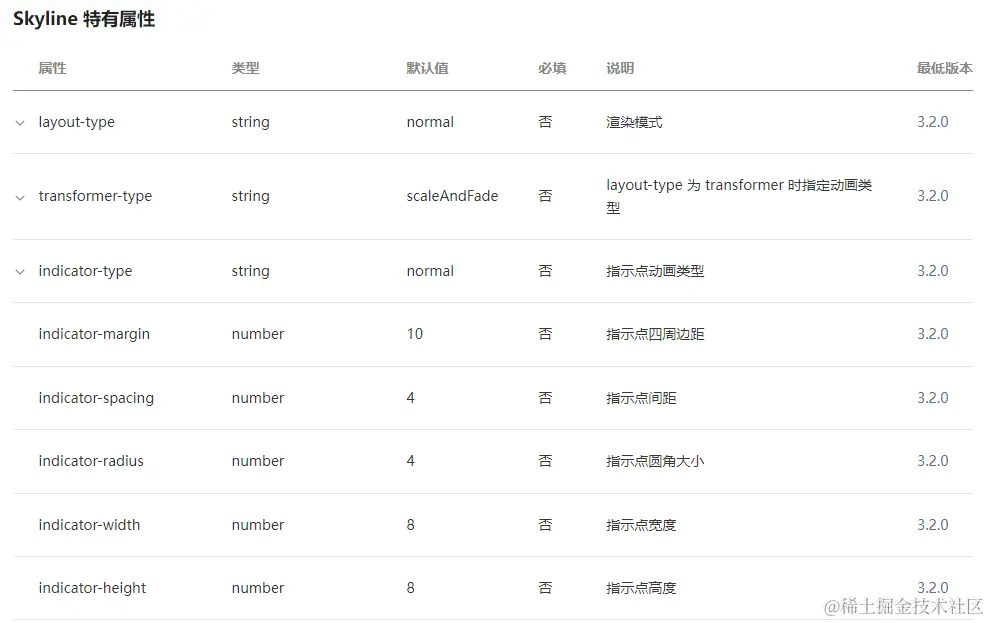Click version 3.2.0 in indicator-radius row
The width and height of the screenshot is (990, 623).
point(933,461)
